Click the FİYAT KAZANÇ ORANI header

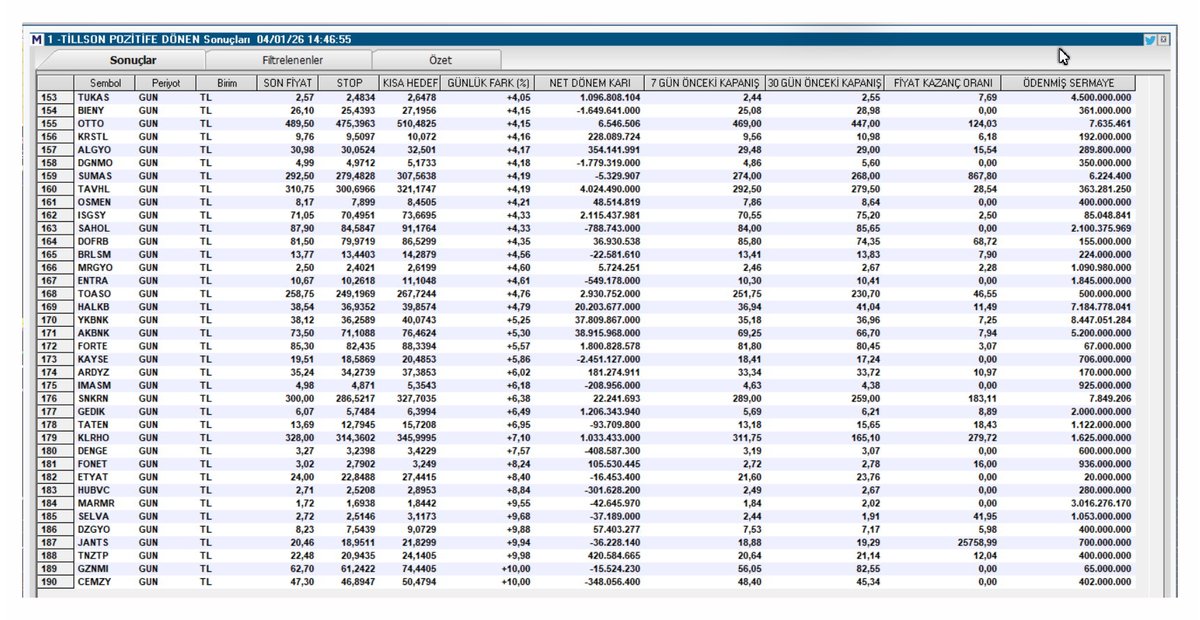click(941, 83)
